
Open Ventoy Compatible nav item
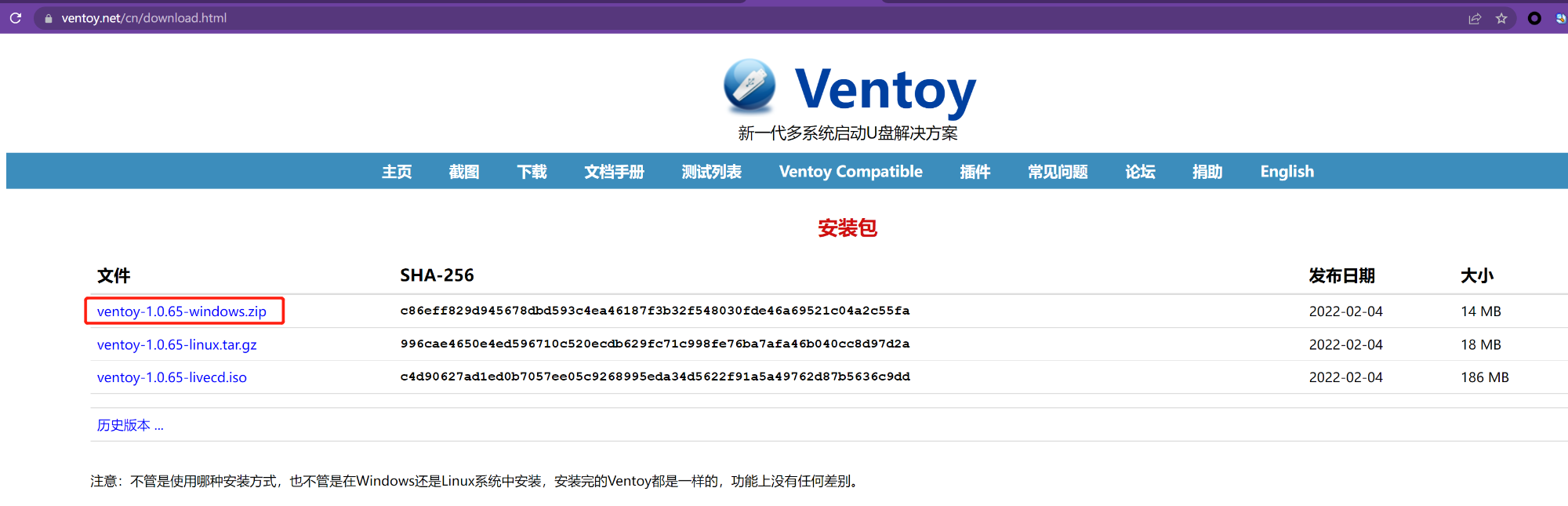coord(851,171)
